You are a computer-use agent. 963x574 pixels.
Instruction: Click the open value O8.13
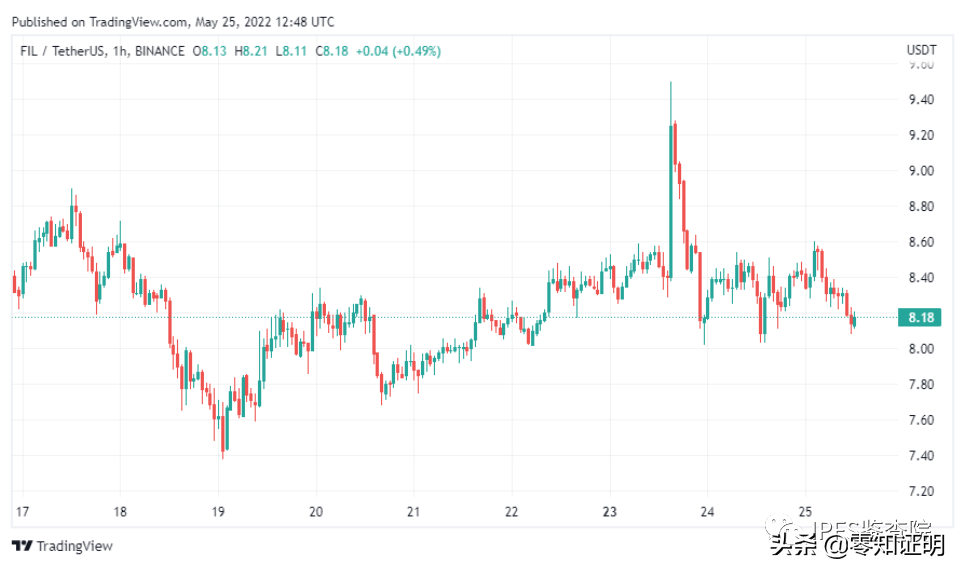(209, 51)
